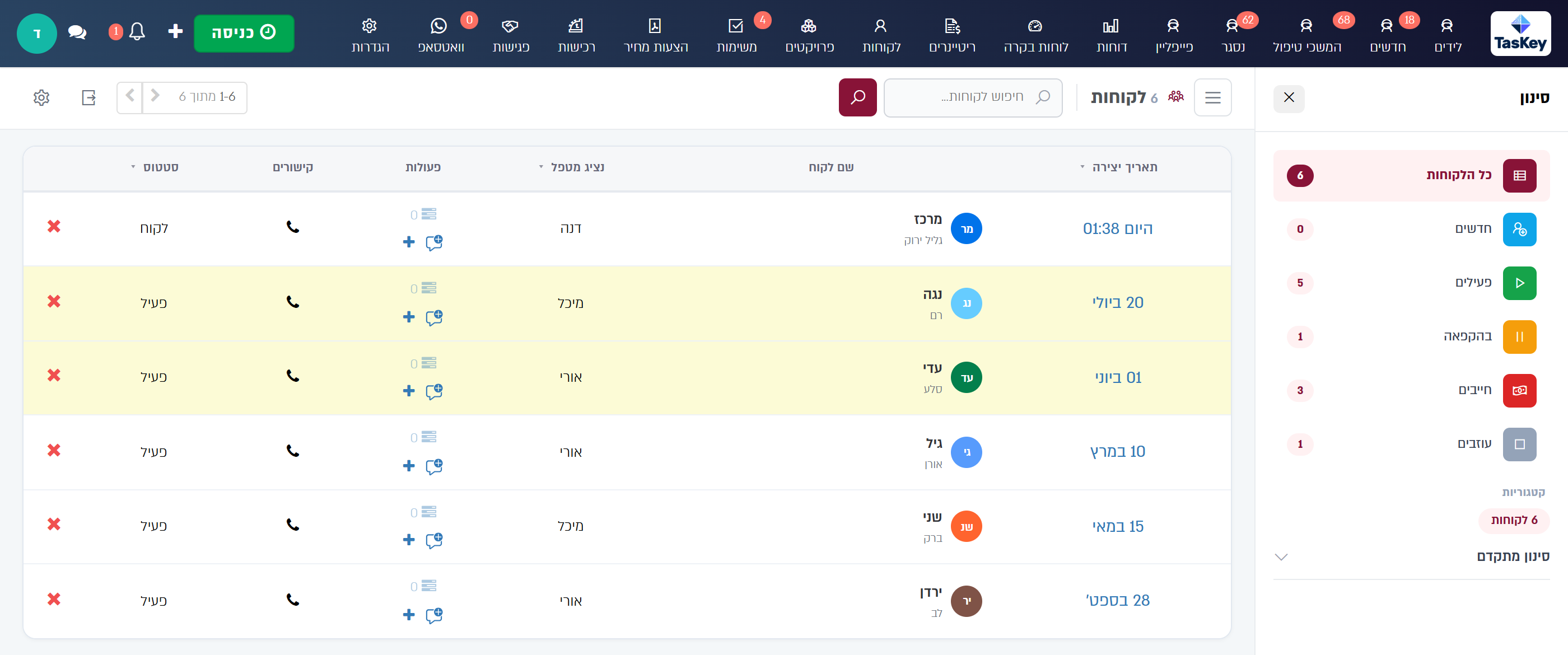Open the notifications bell
Image resolution: width=1568 pixels, height=655 pixels.
click(x=138, y=32)
